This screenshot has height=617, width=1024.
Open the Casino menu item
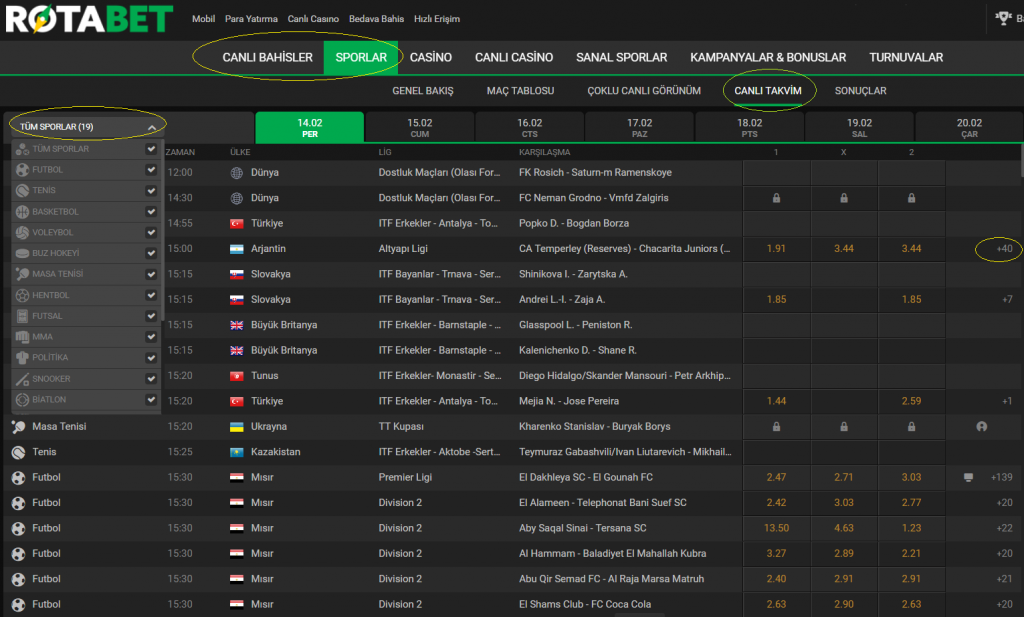click(430, 57)
